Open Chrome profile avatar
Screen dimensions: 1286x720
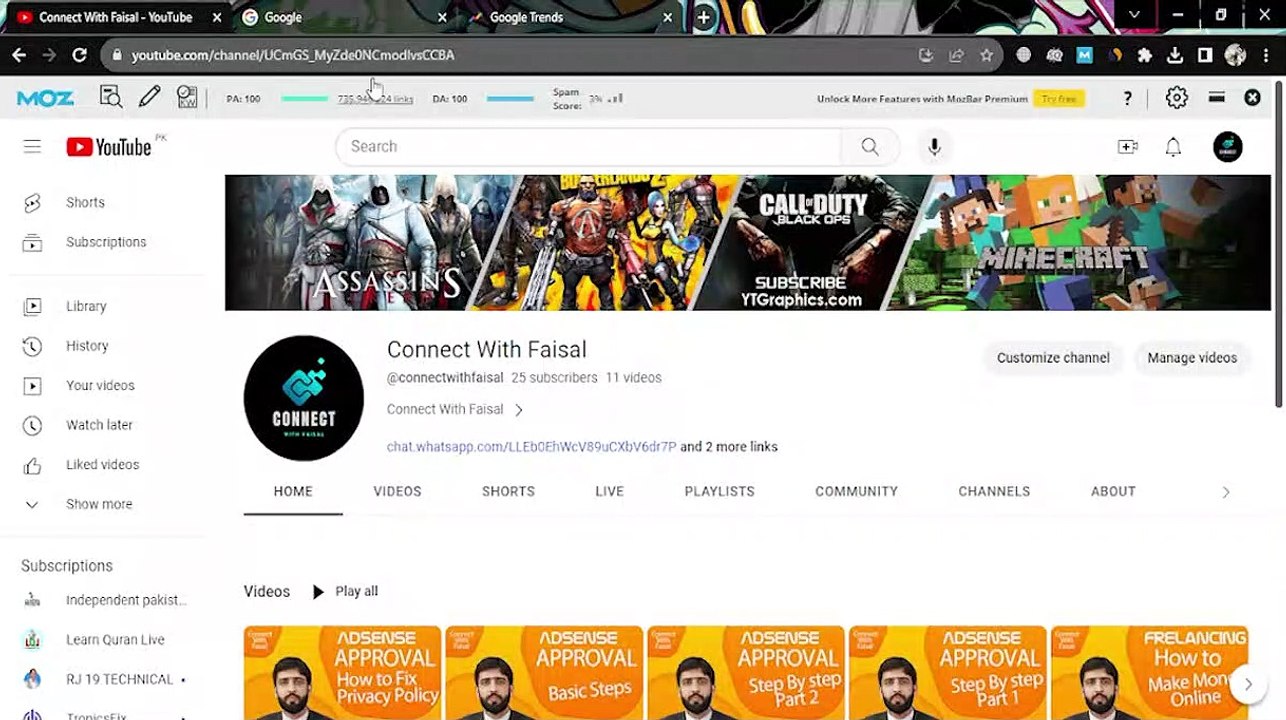[1235, 55]
